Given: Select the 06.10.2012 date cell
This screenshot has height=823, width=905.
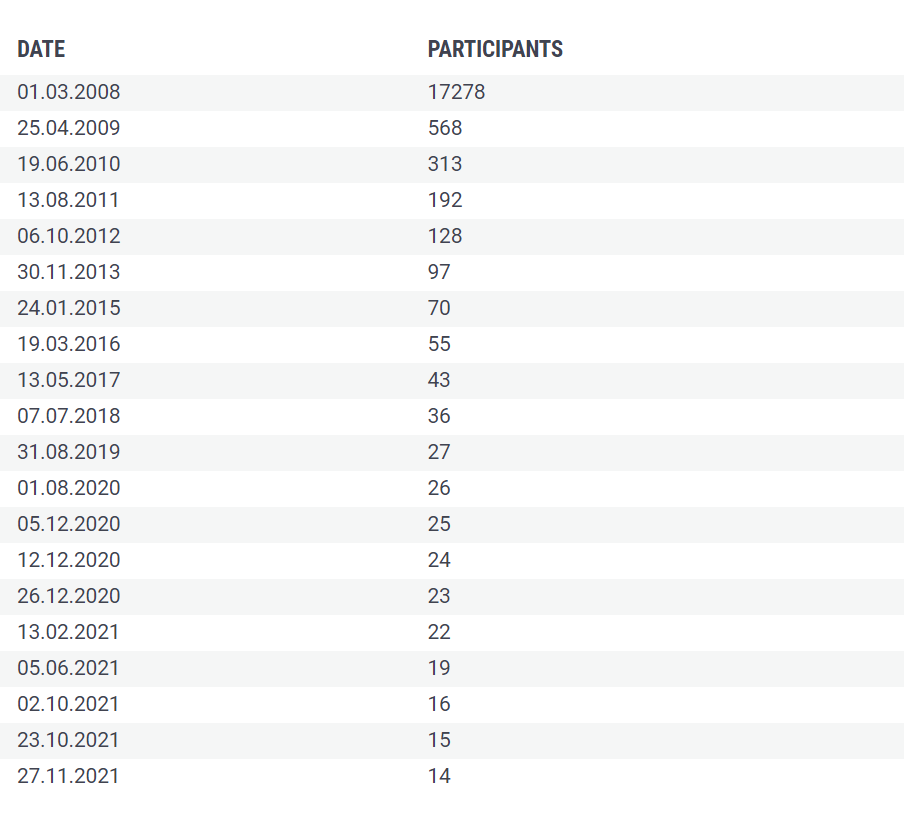Looking at the screenshot, I should [x=68, y=236].
